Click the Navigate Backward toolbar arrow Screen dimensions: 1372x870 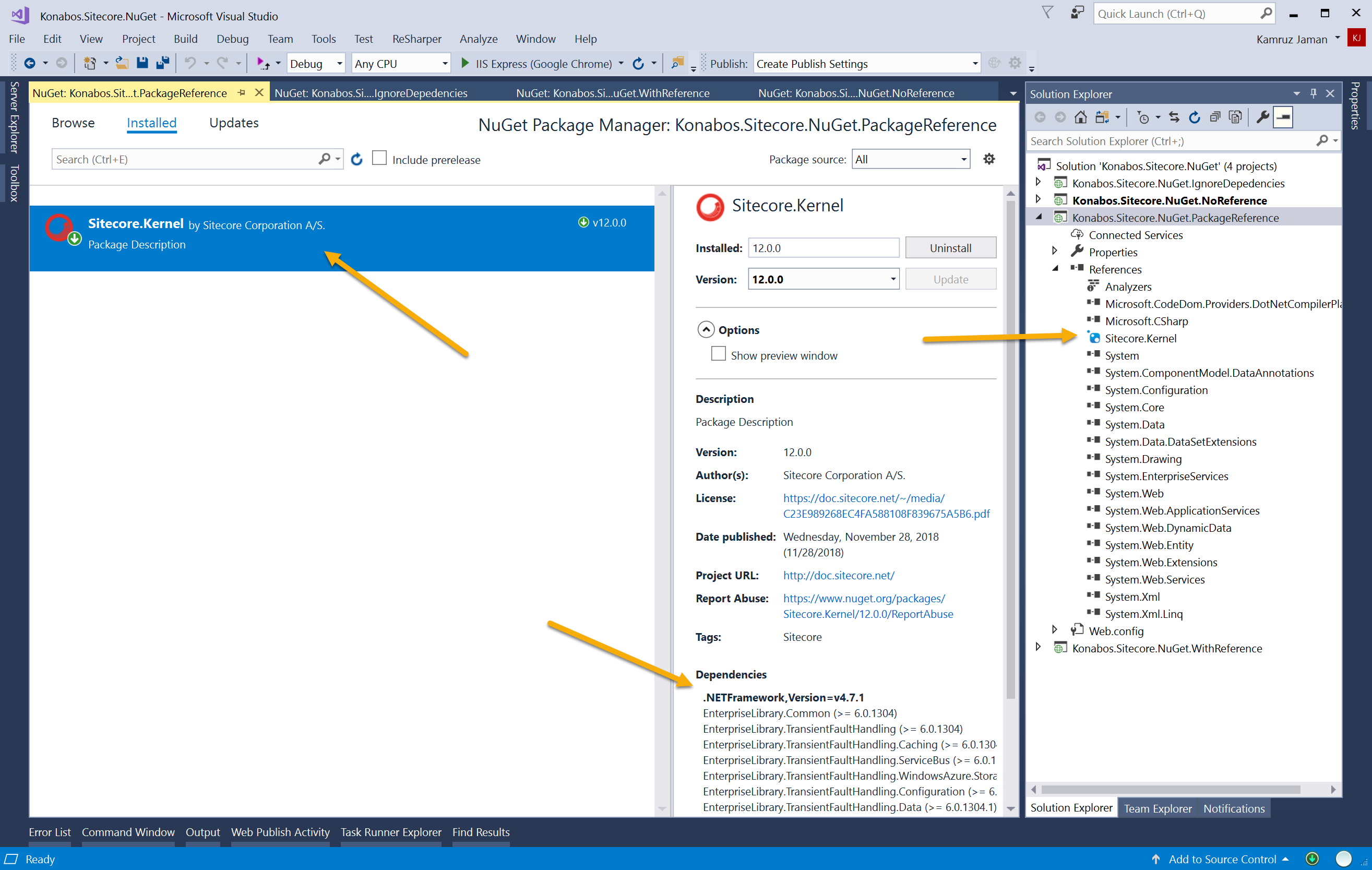click(30, 64)
